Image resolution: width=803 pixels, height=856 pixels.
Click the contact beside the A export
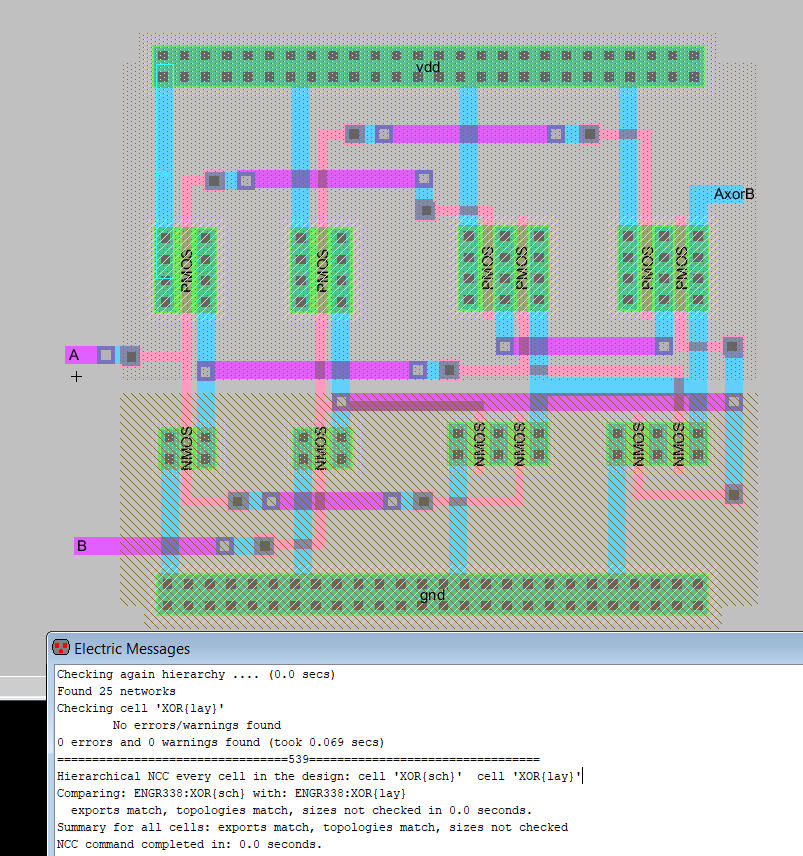click(129, 355)
